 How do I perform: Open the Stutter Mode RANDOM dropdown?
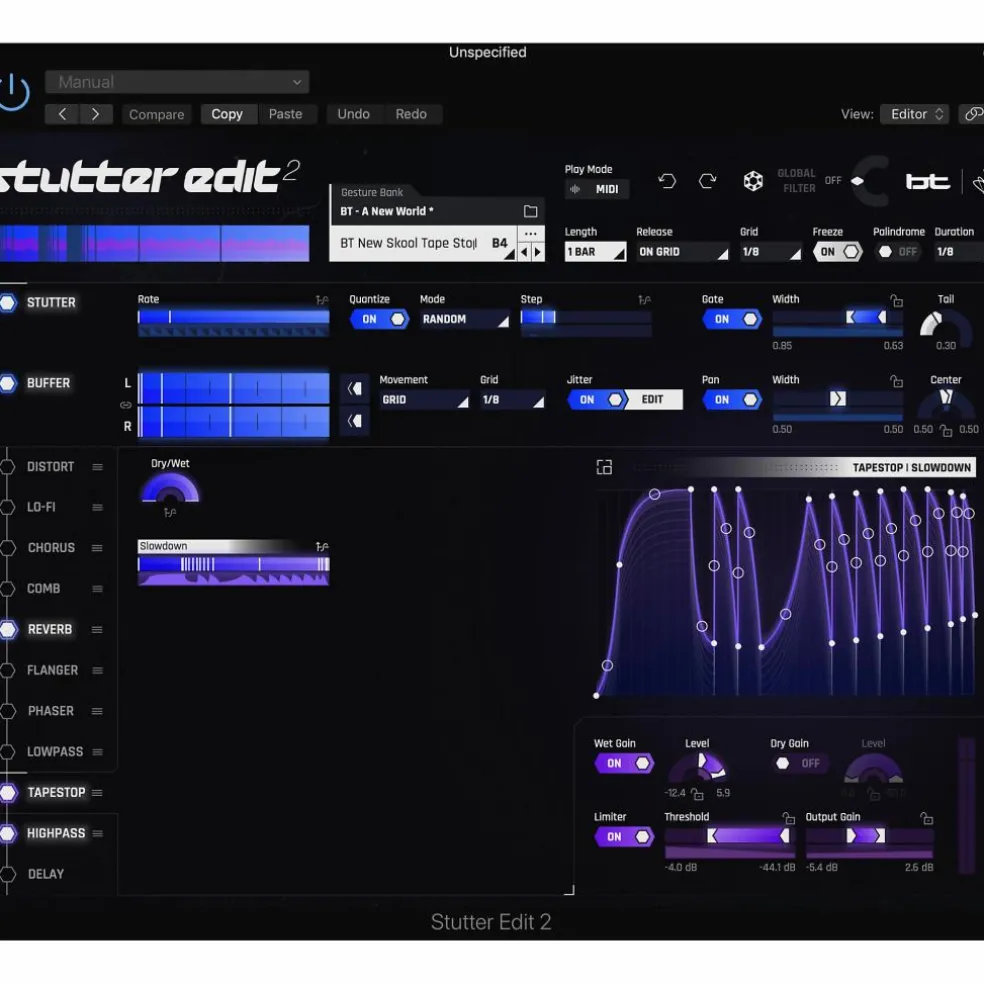[464, 319]
